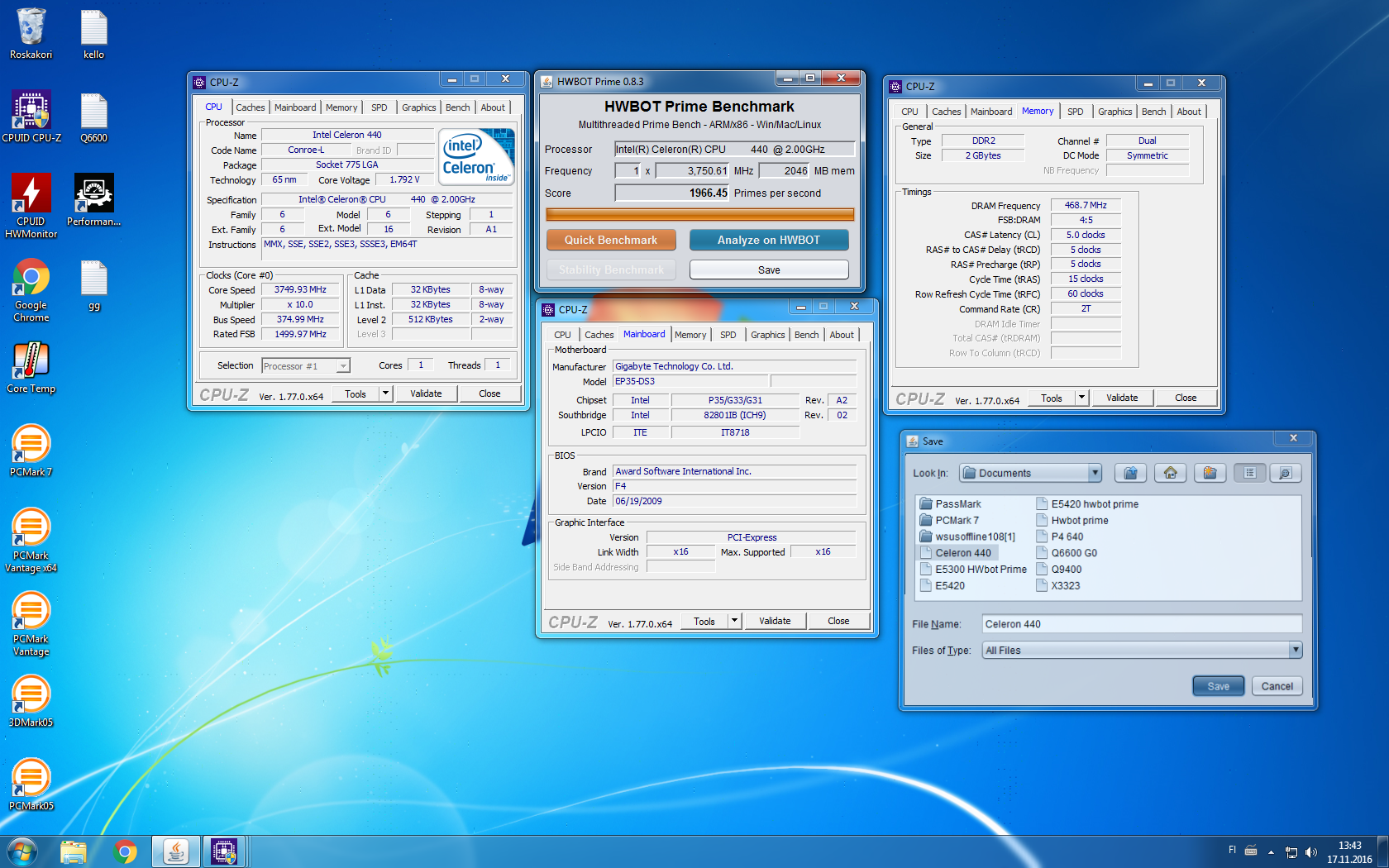This screenshot has height=868, width=1389.
Task: Open Tools dropdown arrow in Mainboard window
Action: tap(734, 622)
